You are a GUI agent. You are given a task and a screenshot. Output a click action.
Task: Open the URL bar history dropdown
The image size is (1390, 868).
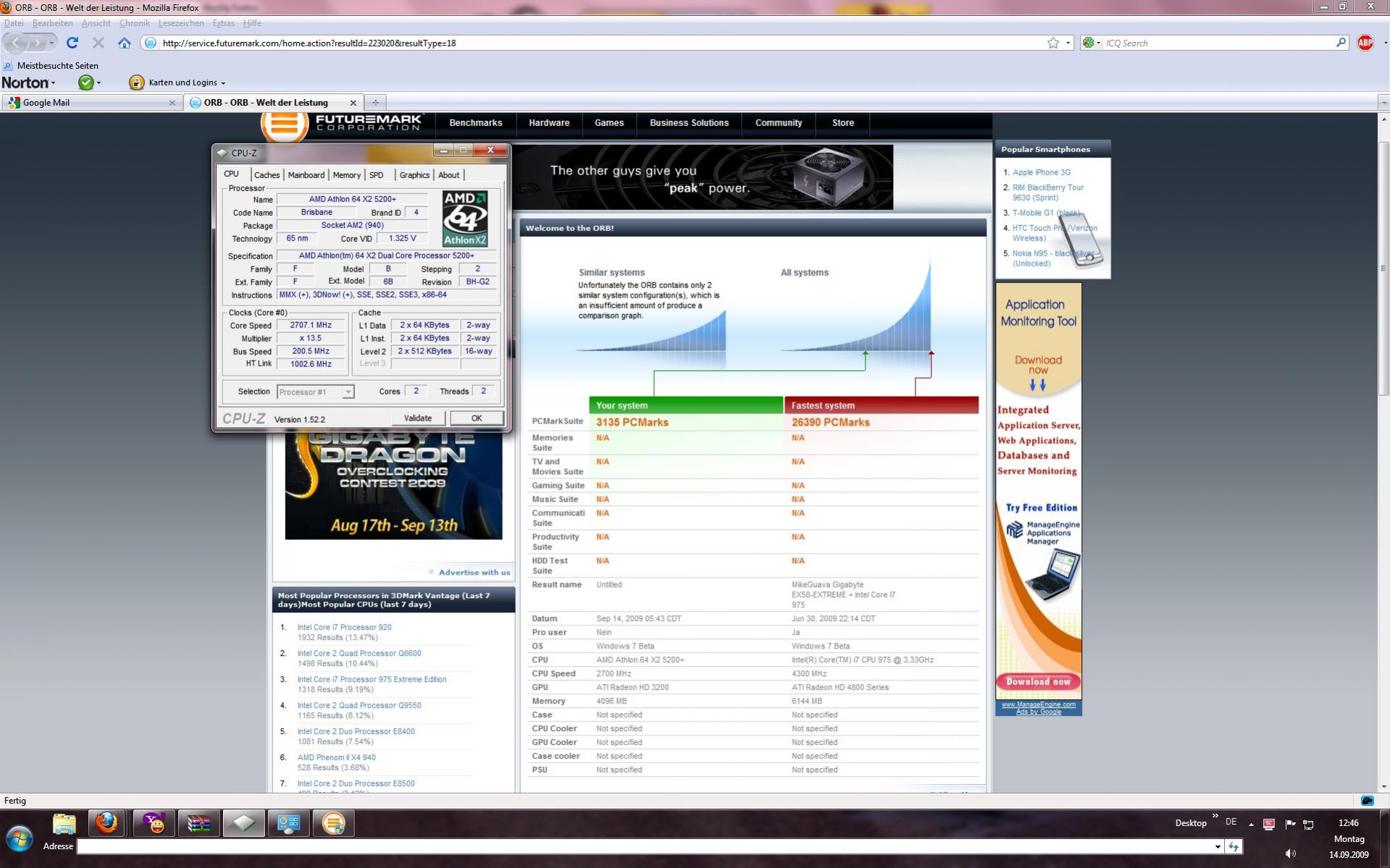[1068, 43]
